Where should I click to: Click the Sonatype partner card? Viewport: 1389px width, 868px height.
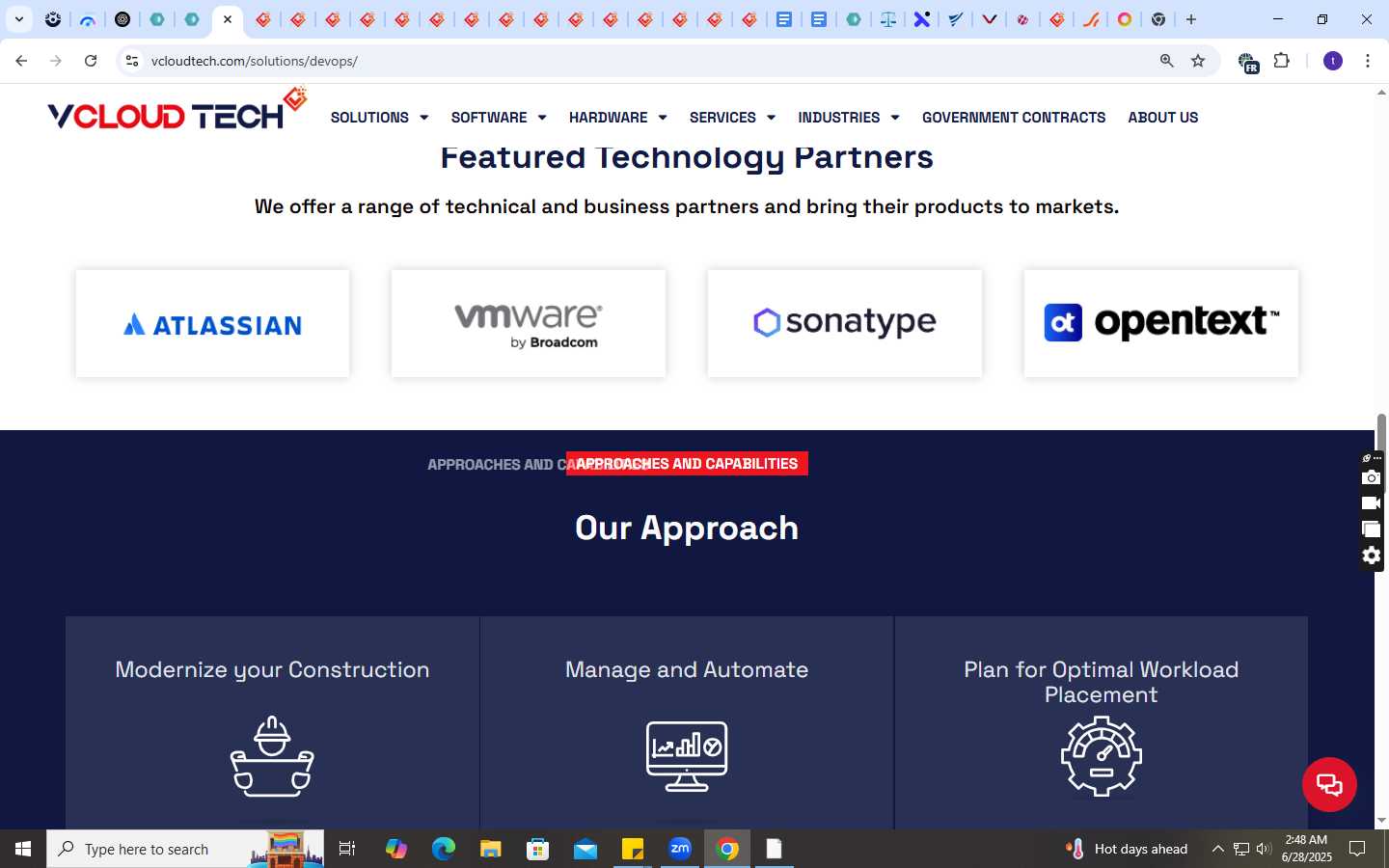point(845,323)
